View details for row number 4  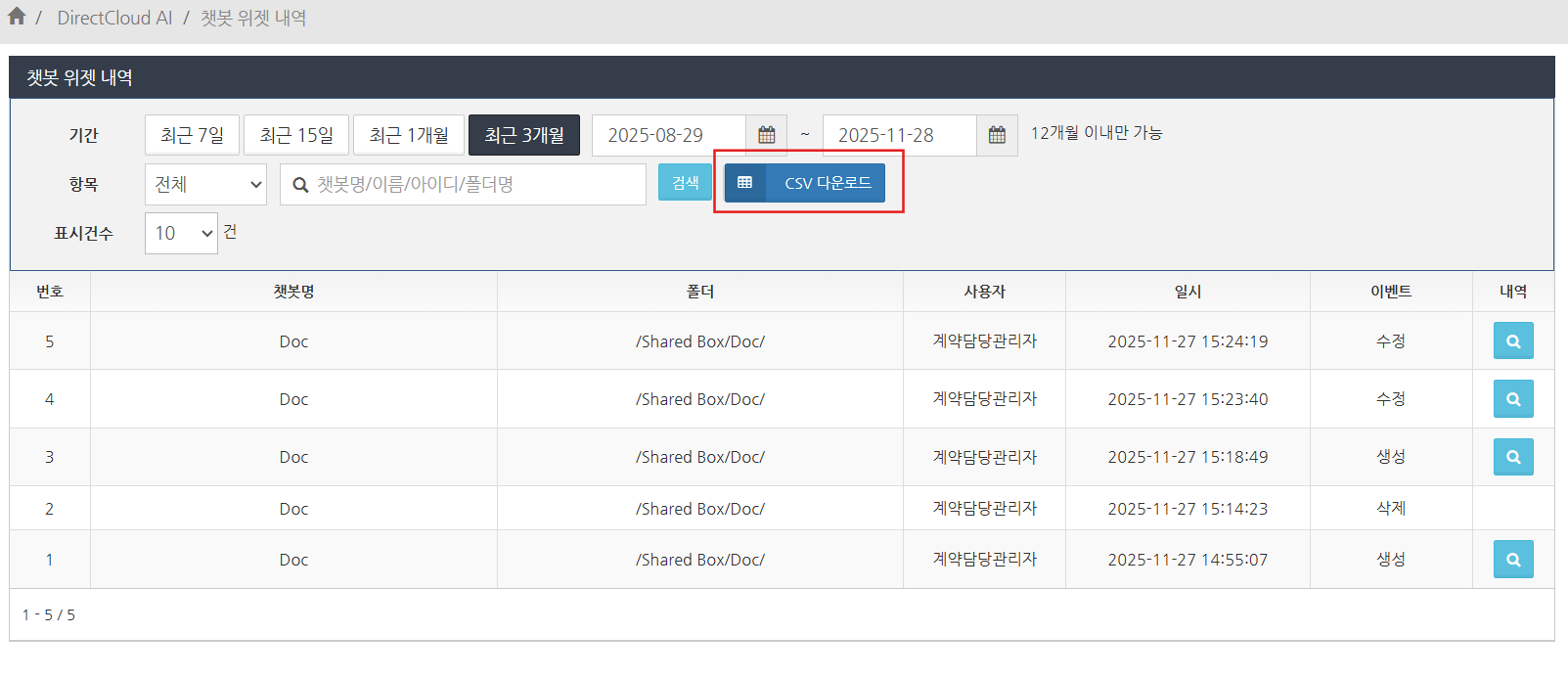(1512, 399)
